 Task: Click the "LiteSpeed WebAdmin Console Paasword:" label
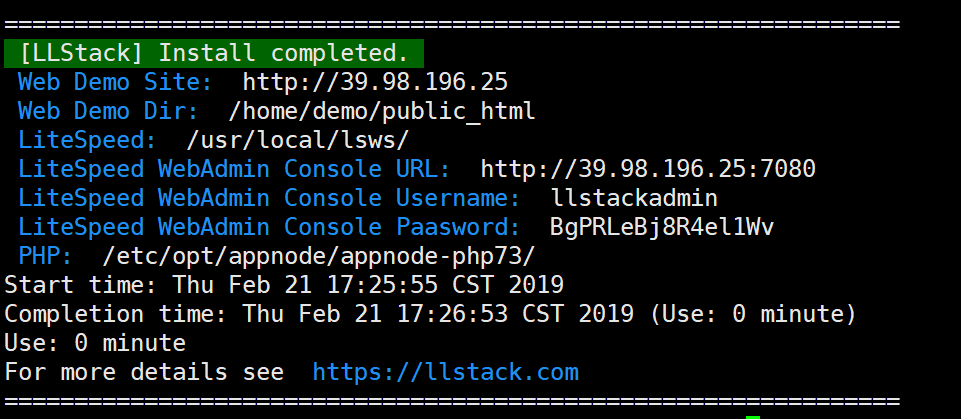pyautogui.click(x=269, y=227)
